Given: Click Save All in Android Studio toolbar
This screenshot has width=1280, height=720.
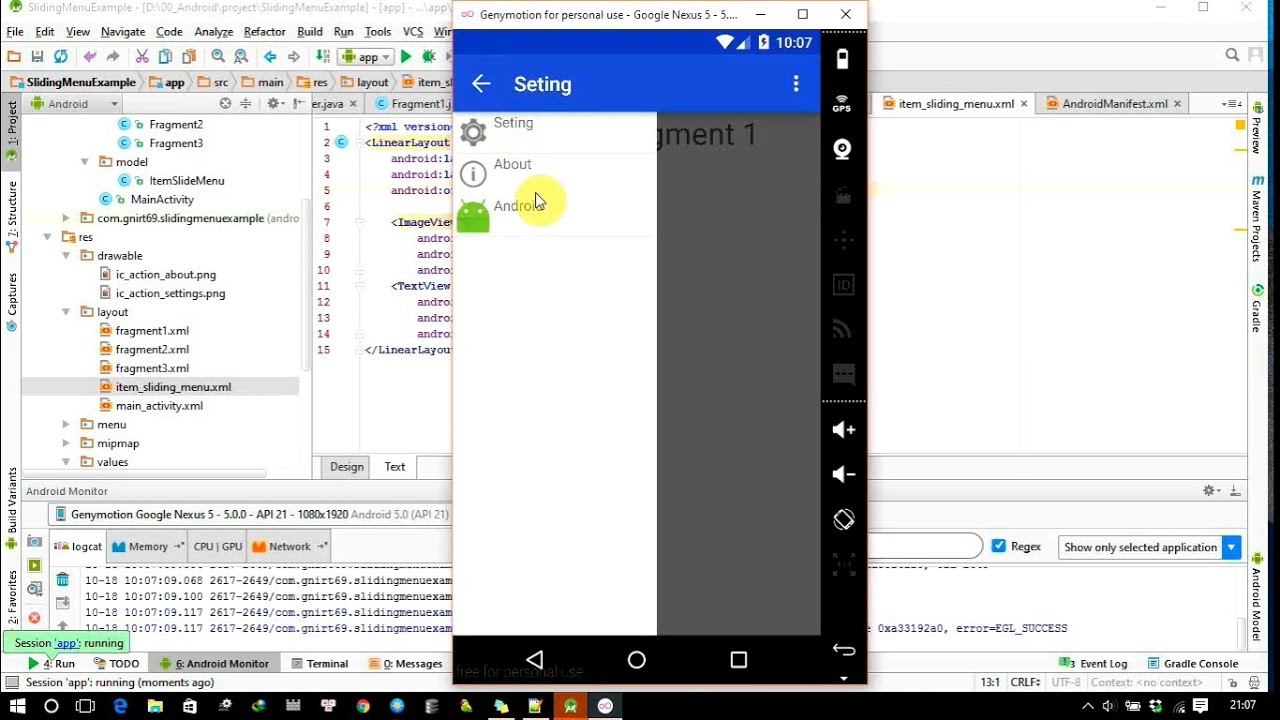Looking at the screenshot, I should 37,57.
